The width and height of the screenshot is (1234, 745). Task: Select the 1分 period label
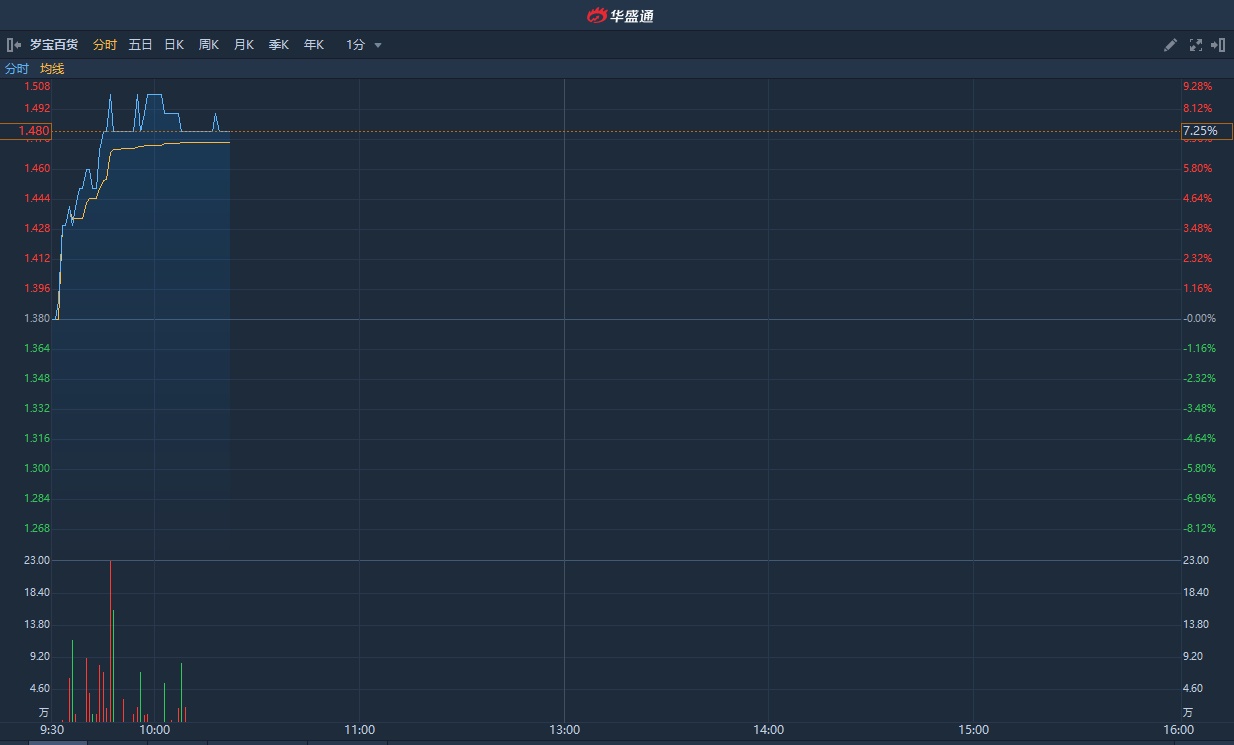tap(355, 45)
